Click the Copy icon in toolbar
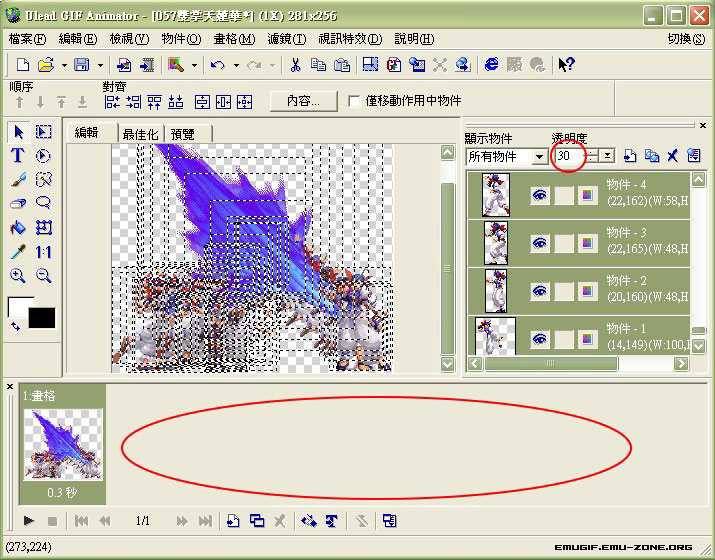The width and height of the screenshot is (715, 560). [318, 65]
